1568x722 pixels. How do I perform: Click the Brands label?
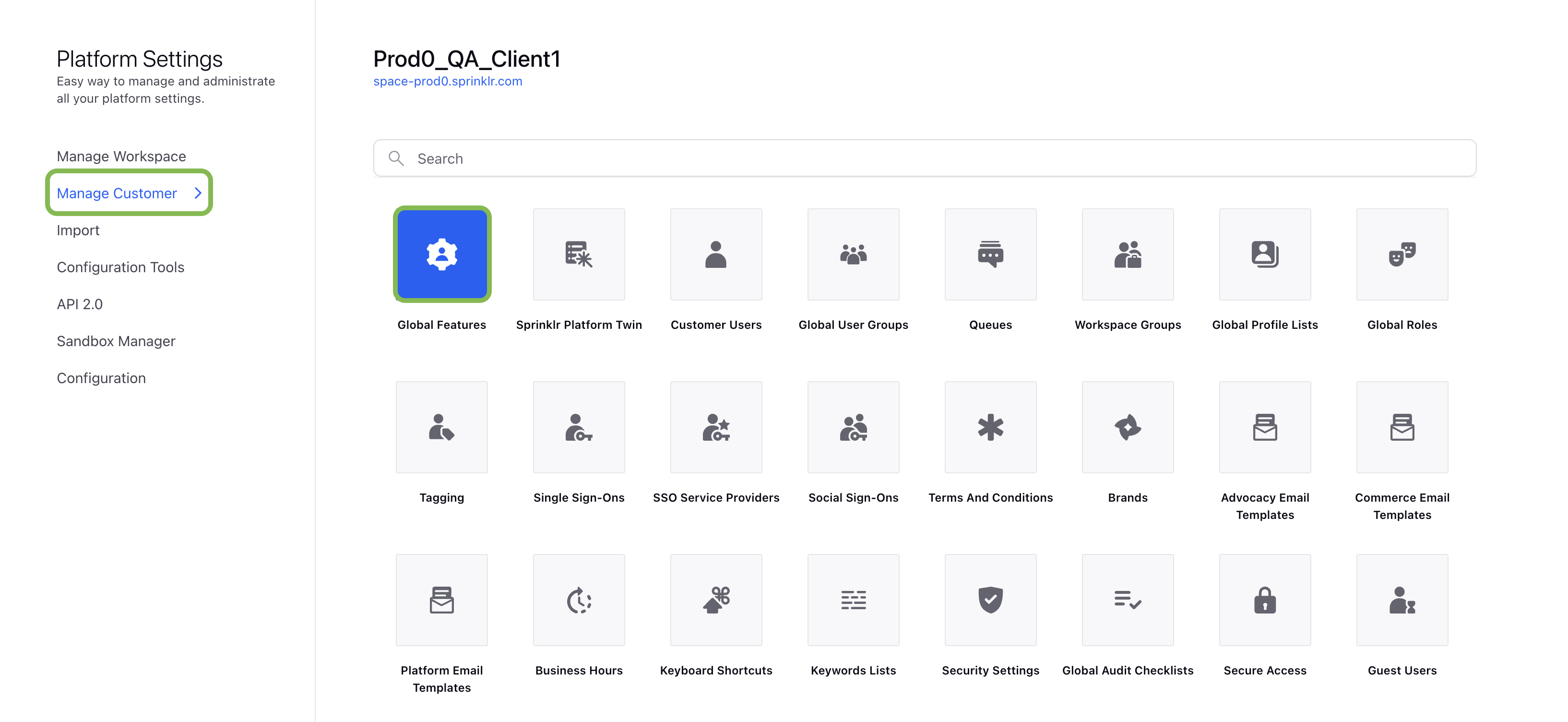pos(1128,497)
